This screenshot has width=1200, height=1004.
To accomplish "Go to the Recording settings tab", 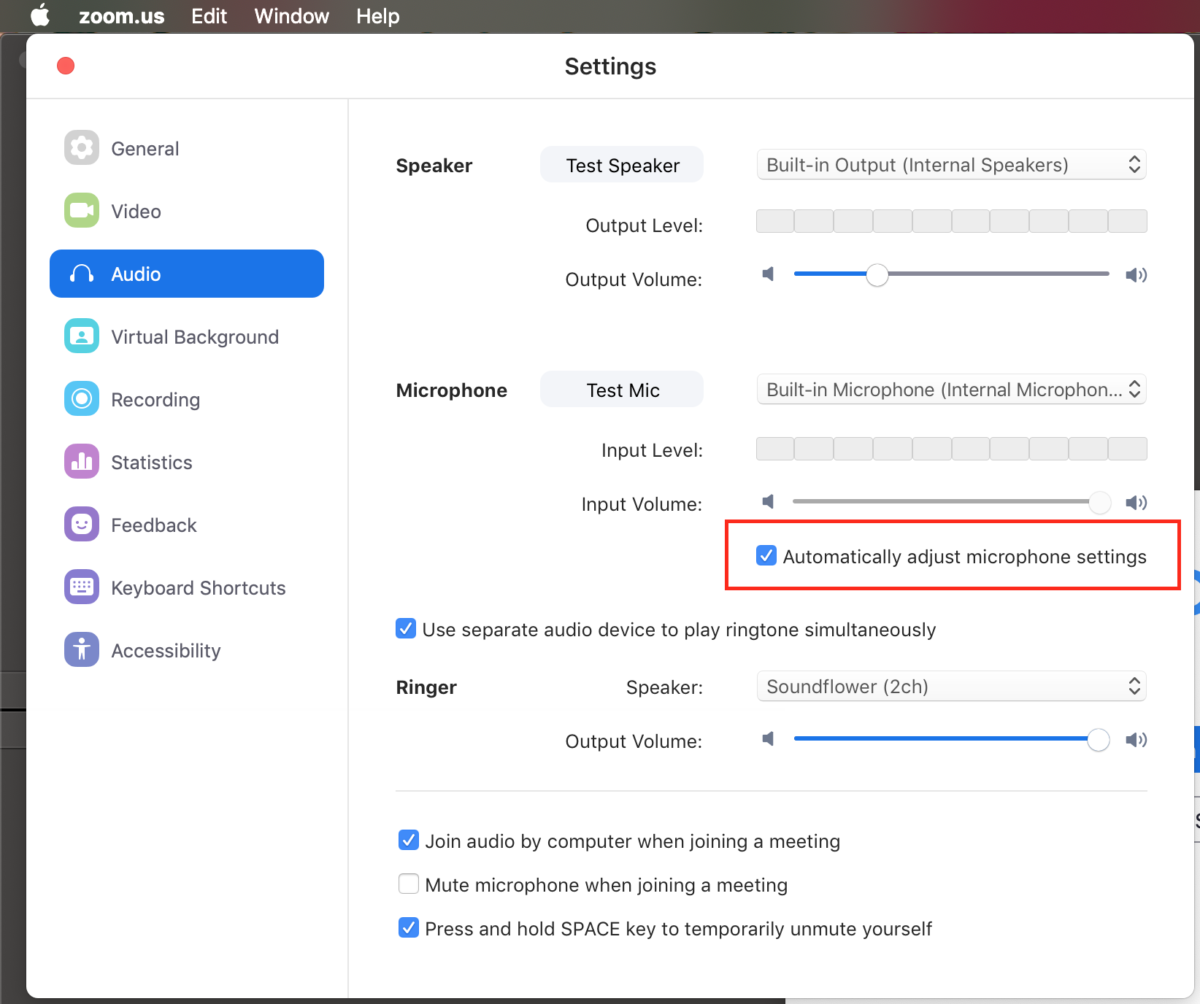I will point(187,399).
